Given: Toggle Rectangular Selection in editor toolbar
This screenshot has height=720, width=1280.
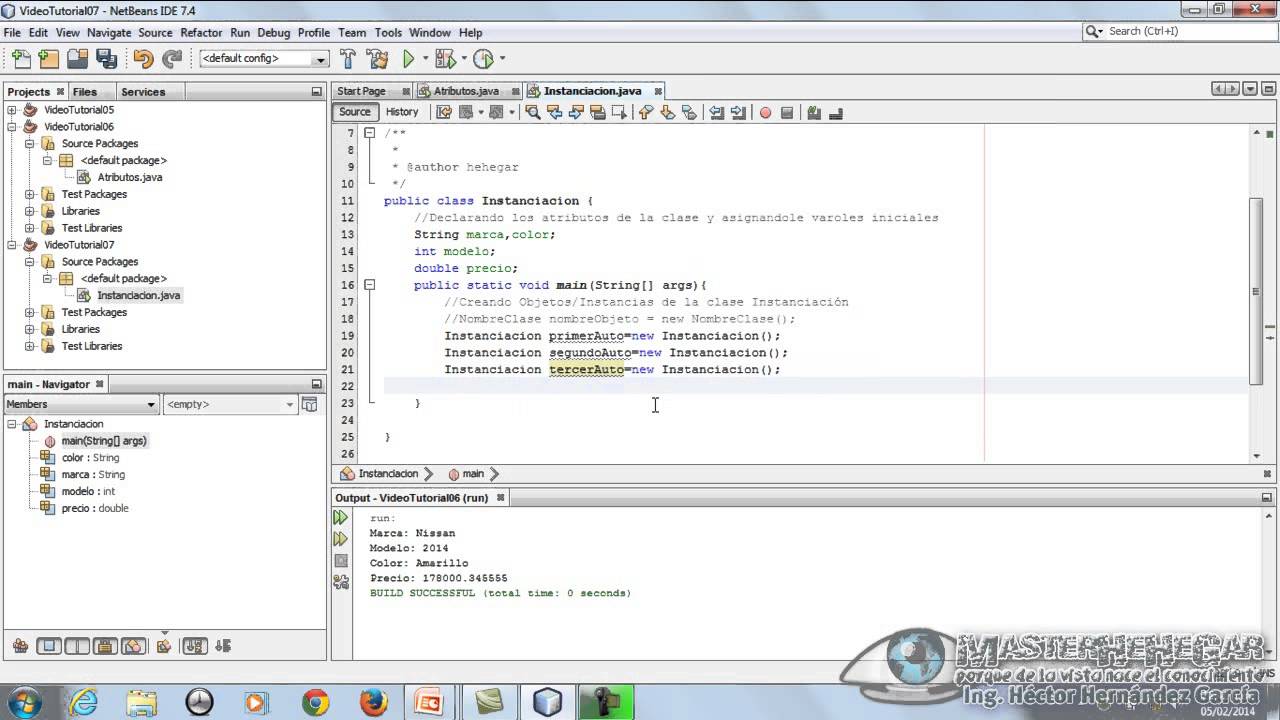Looking at the screenshot, I should click(x=619, y=112).
